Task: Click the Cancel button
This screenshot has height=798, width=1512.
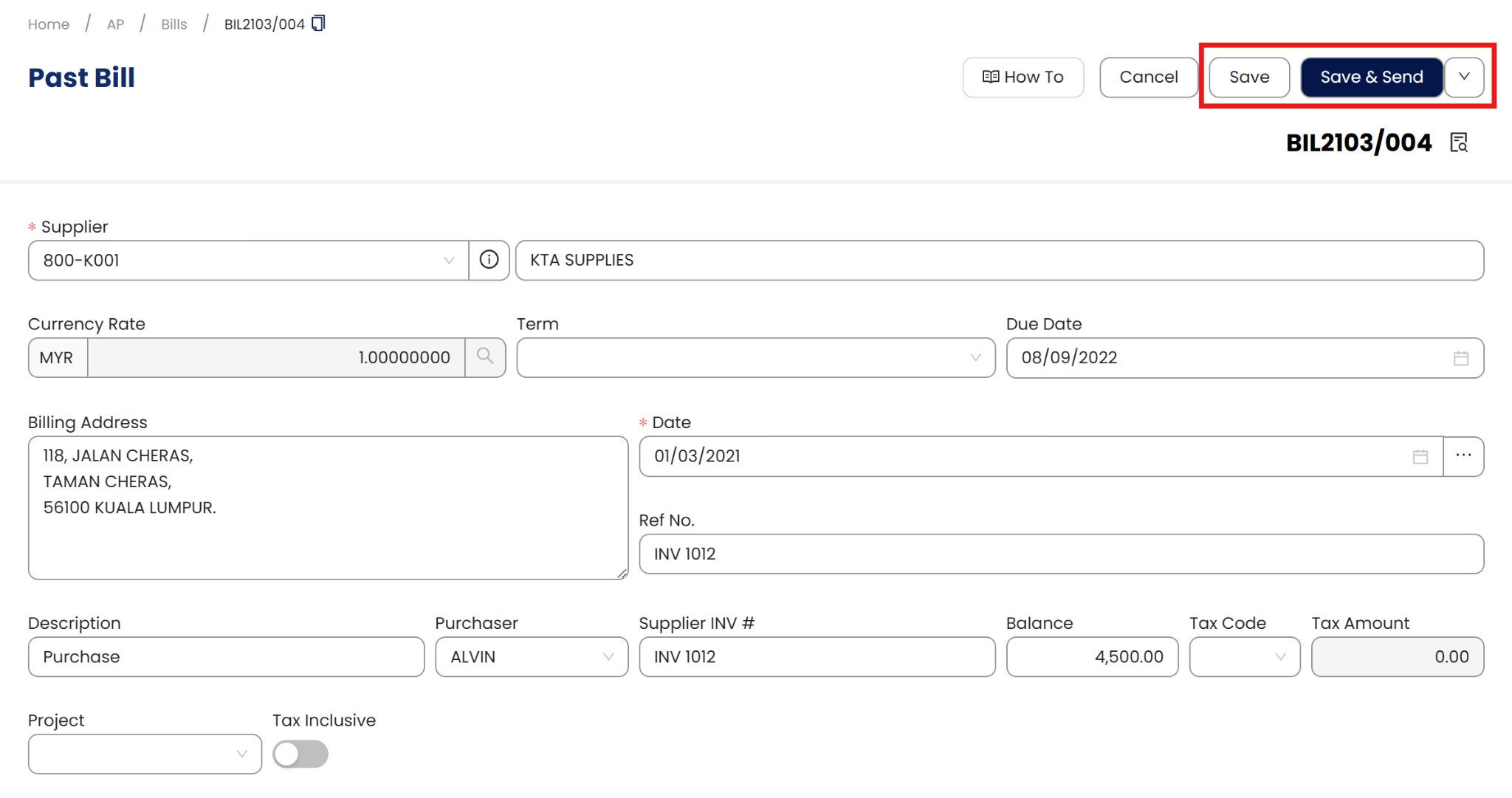Action: coord(1148,77)
